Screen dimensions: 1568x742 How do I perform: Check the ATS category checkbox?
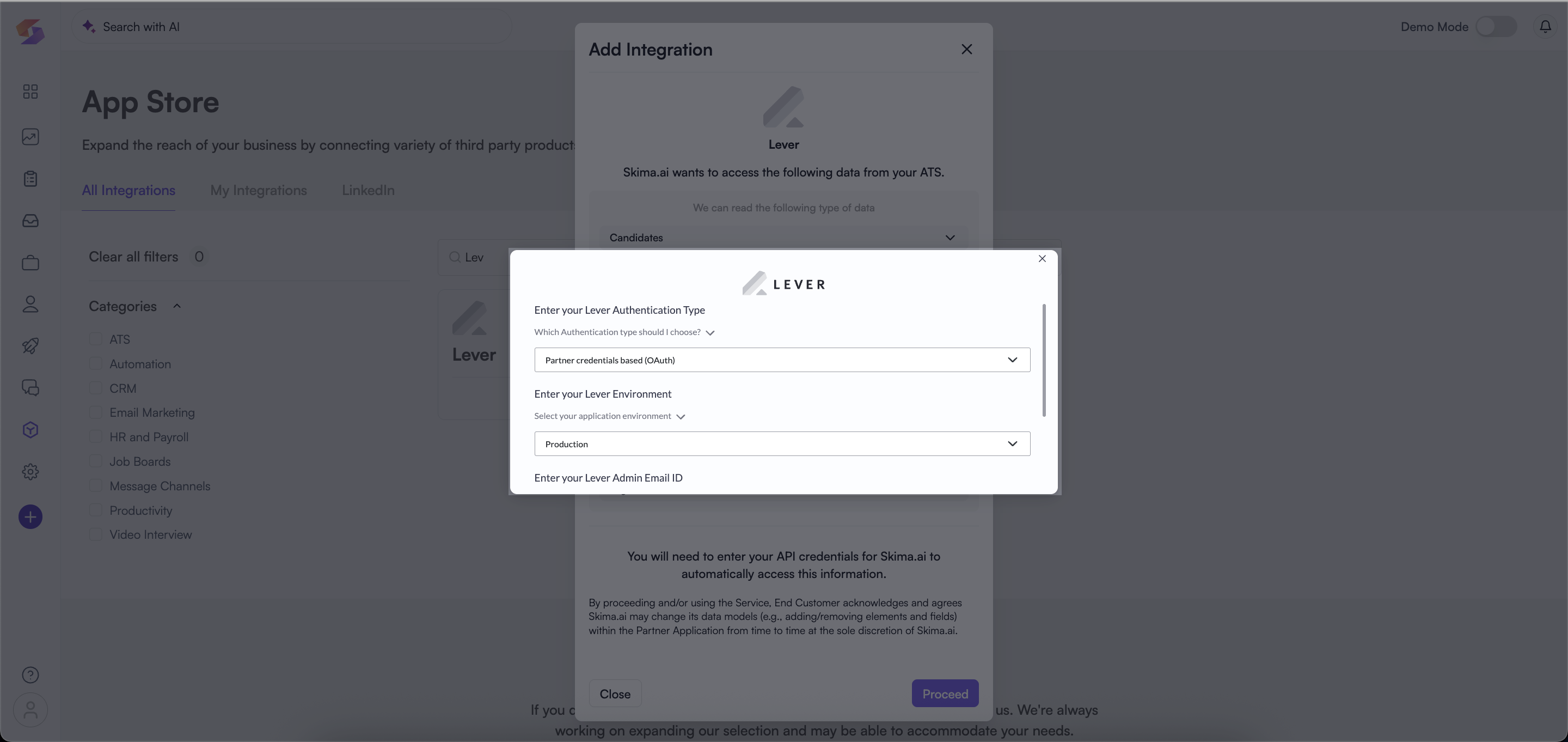tap(96, 339)
